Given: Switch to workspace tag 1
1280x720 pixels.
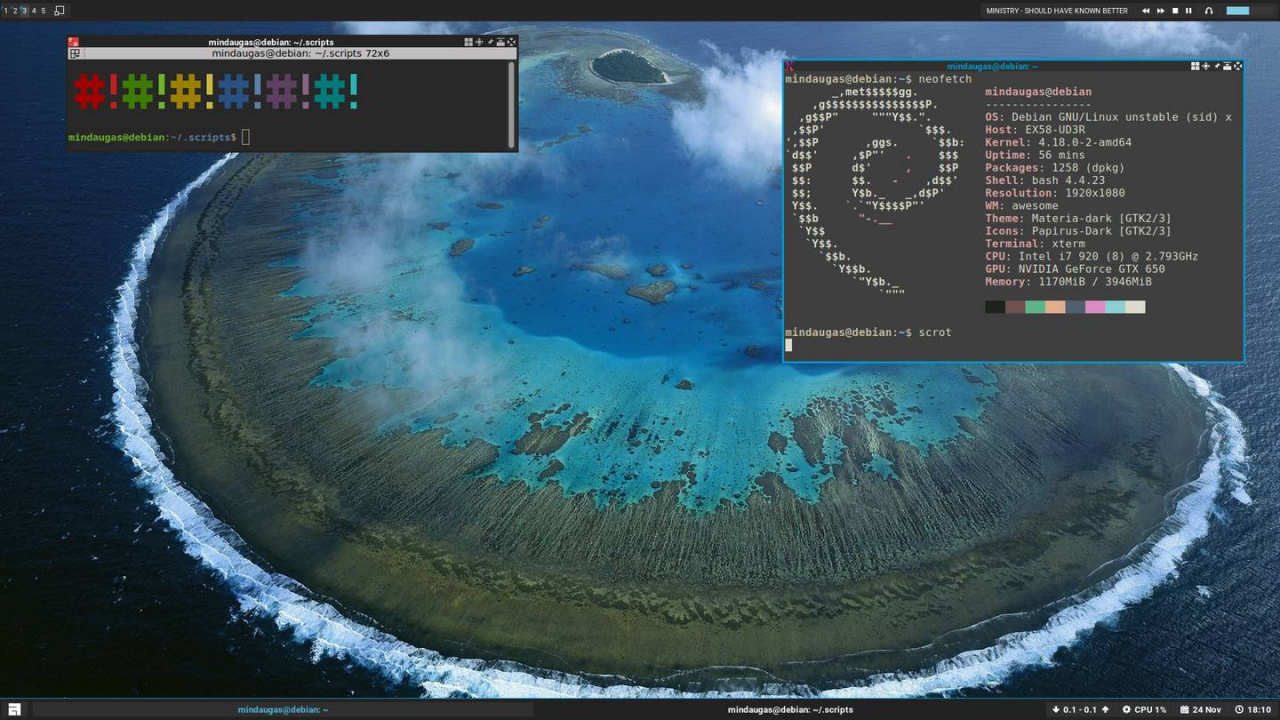Looking at the screenshot, I should [x=5, y=10].
